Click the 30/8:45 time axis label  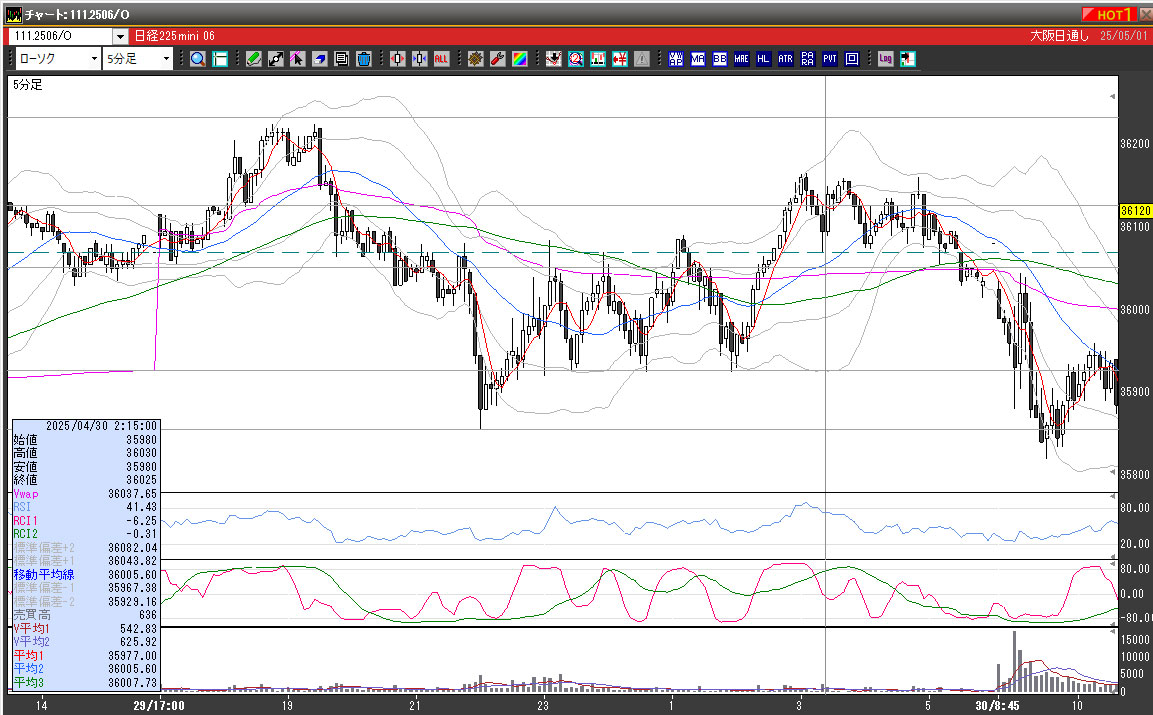(998, 705)
